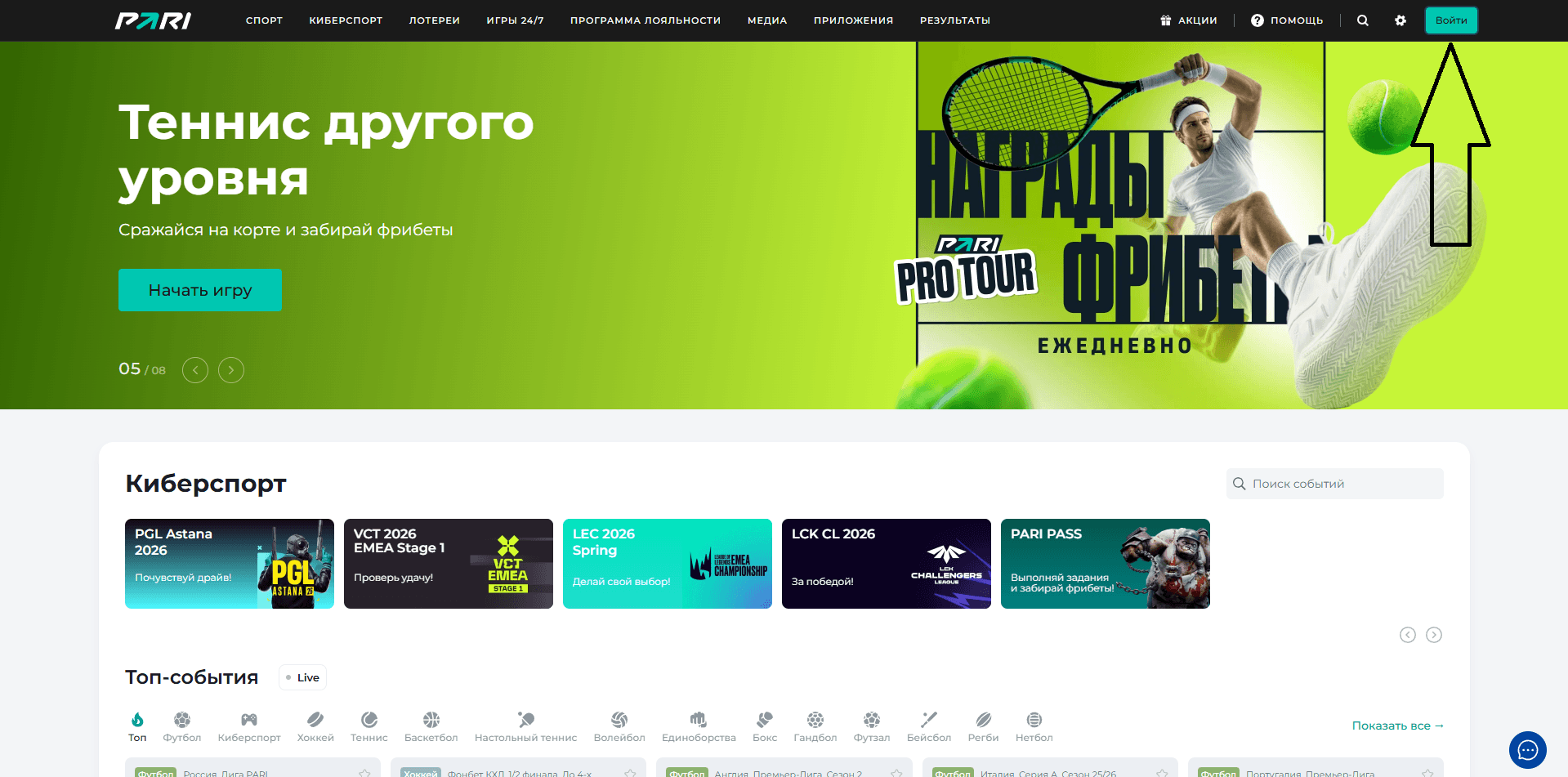Screen dimensions: 1568x777
Task: Favorite the Россия Лига PARI event
Action: [x=364, y=772]
